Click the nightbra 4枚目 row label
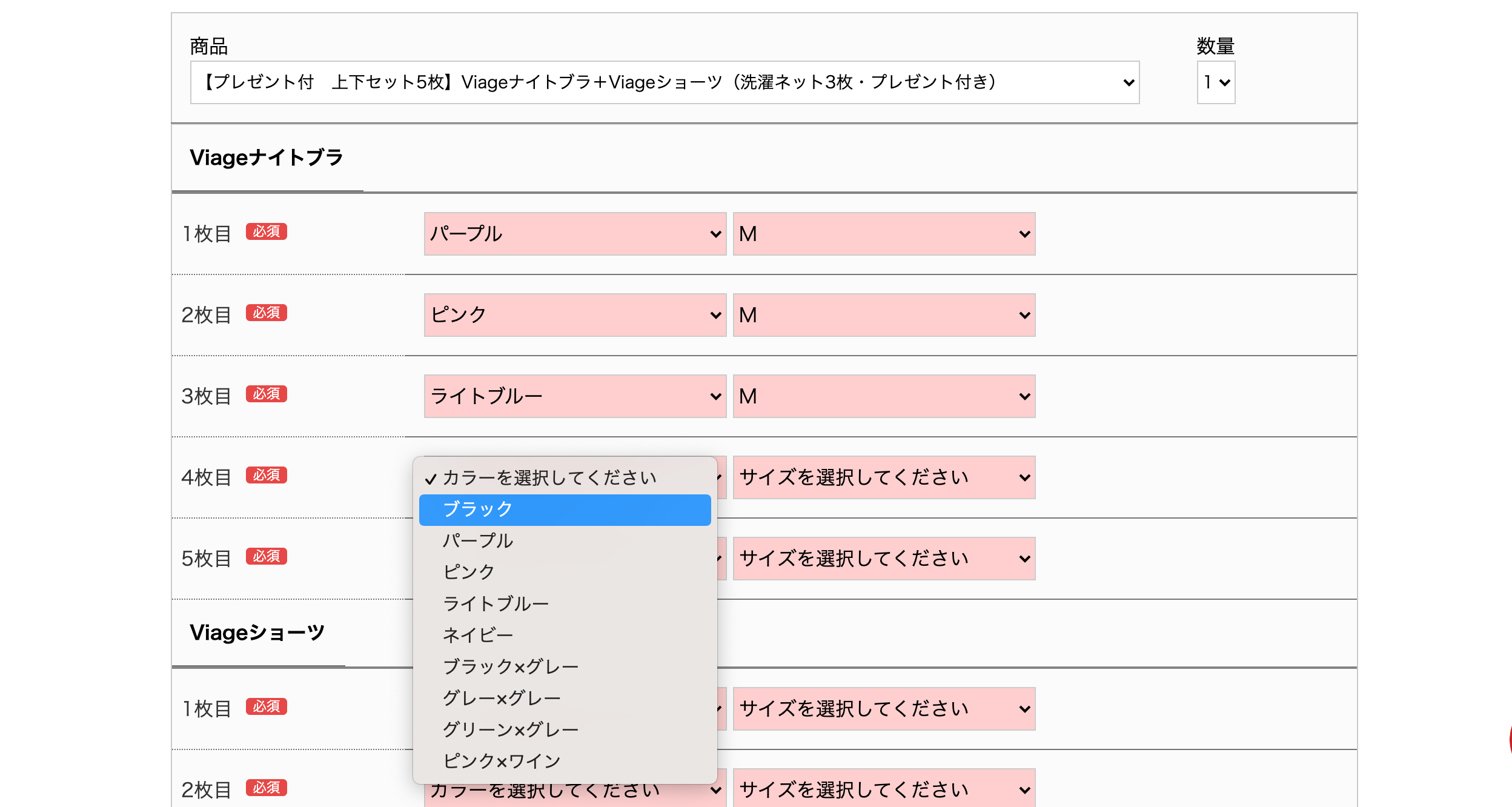 point(207,477)
